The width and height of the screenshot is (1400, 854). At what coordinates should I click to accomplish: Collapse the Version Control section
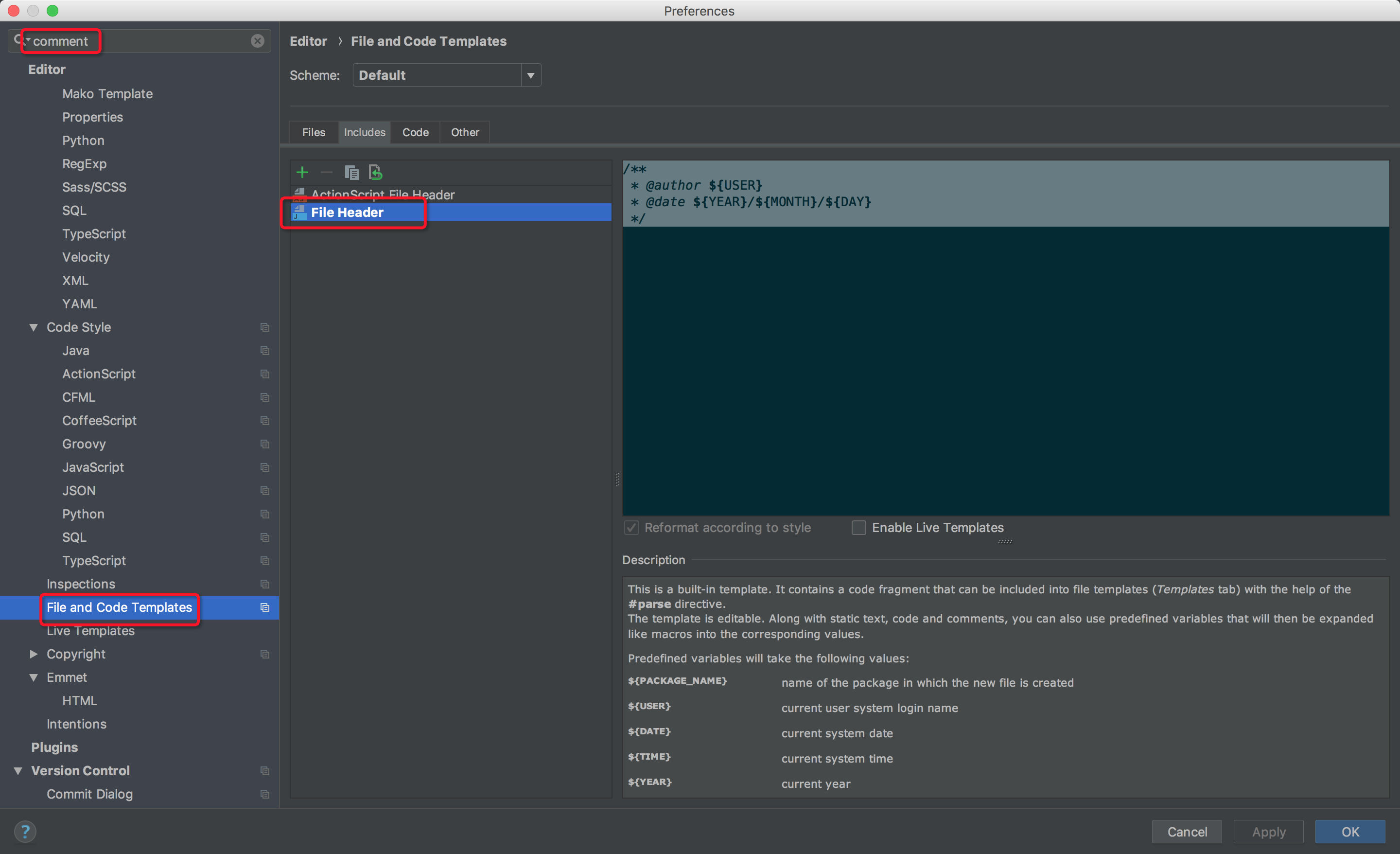(18, 770)
